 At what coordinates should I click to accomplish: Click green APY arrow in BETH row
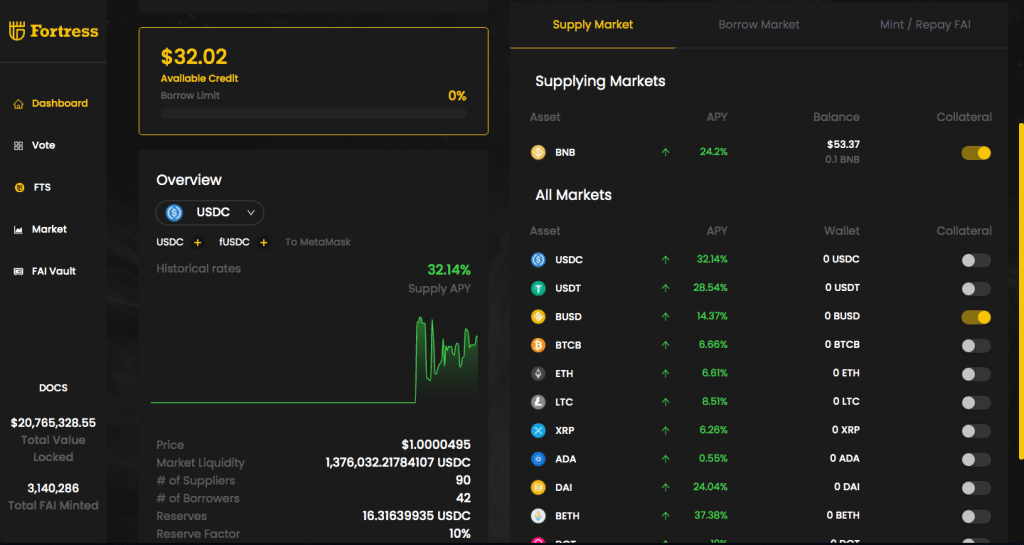click(x=665, y=516)
